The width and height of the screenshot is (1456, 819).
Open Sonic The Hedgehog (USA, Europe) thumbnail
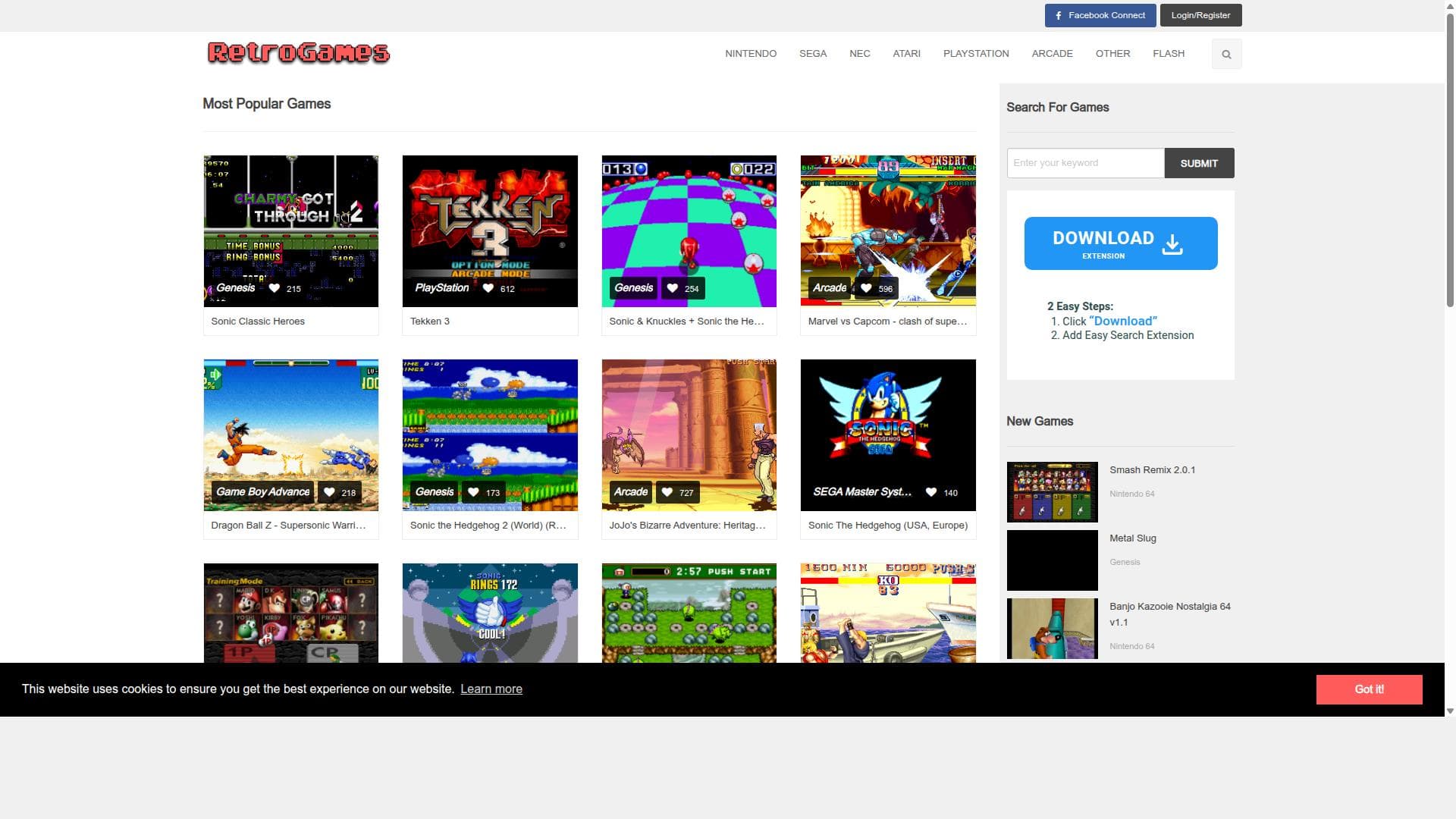[888, 435]
